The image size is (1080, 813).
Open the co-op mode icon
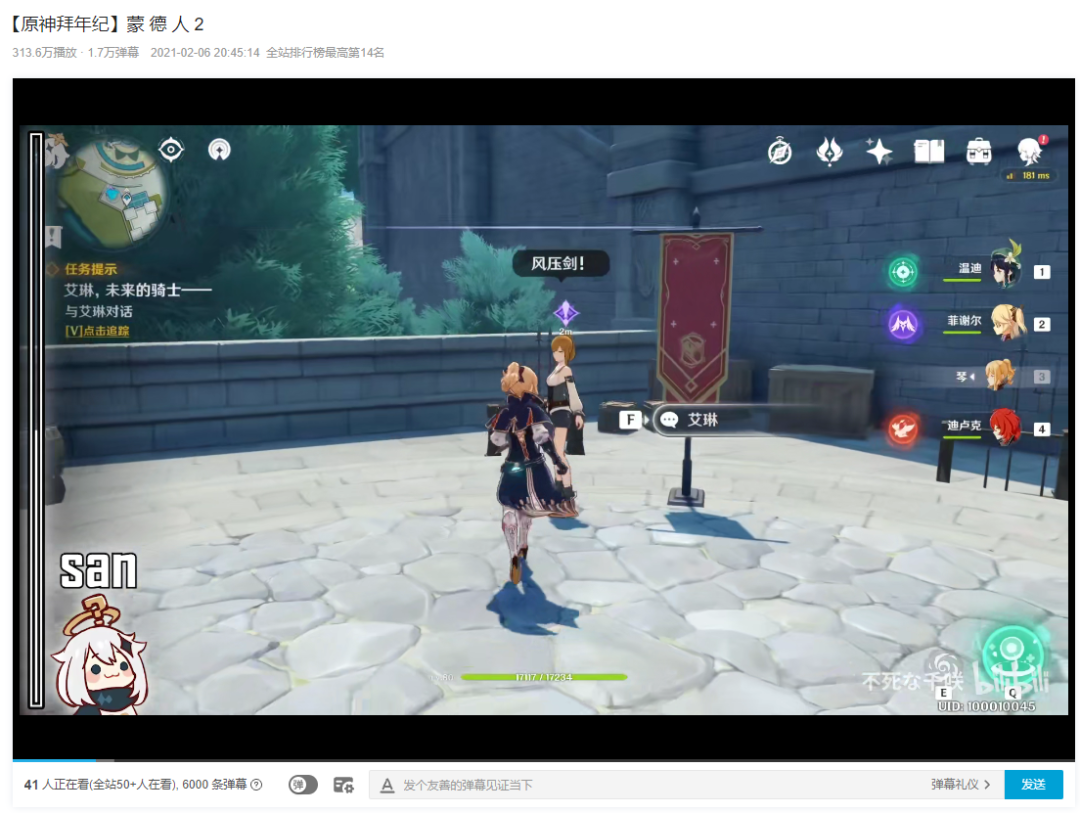(219, 150)
